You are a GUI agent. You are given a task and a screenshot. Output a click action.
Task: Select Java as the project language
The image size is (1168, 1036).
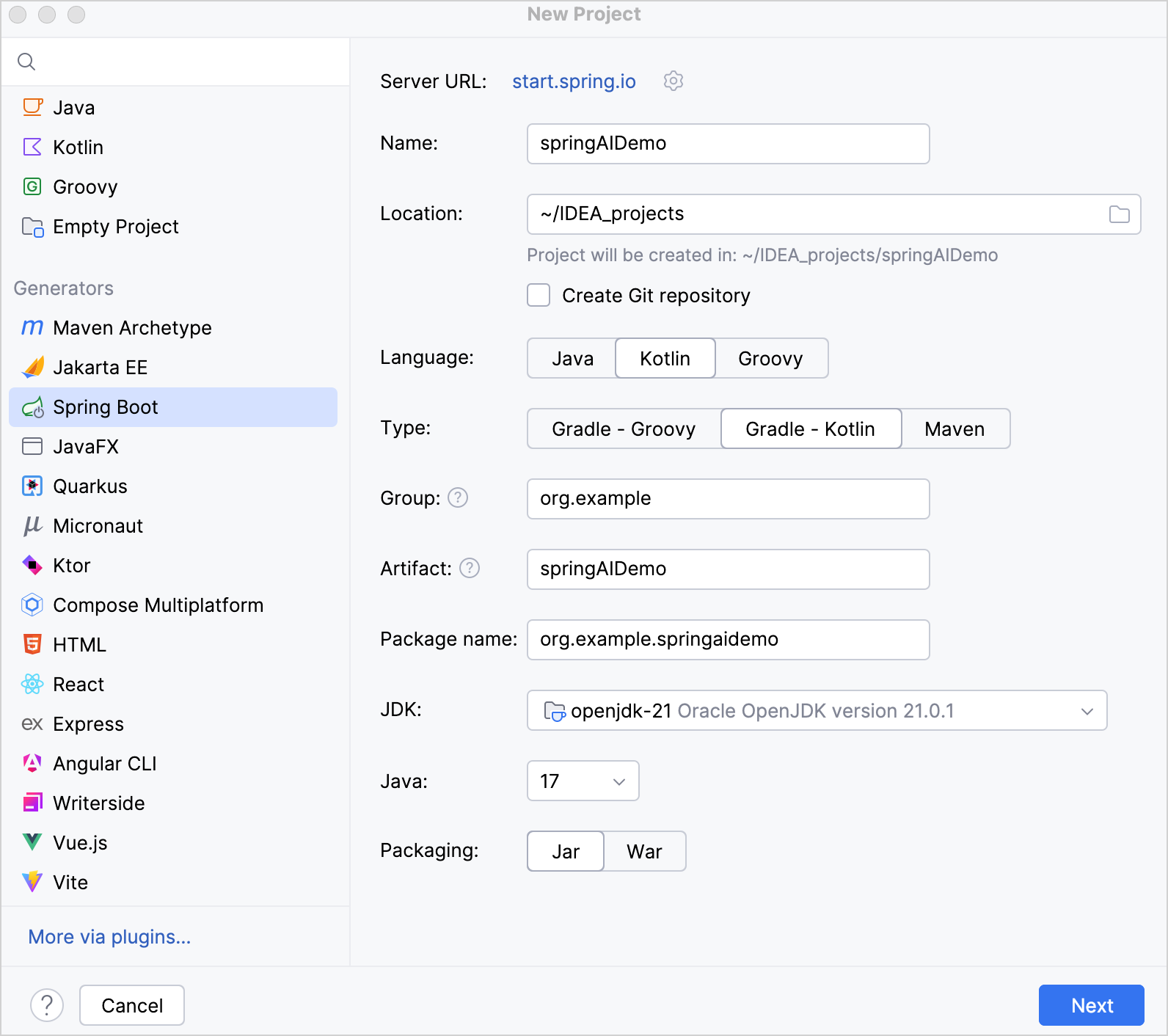pos(572,359)
